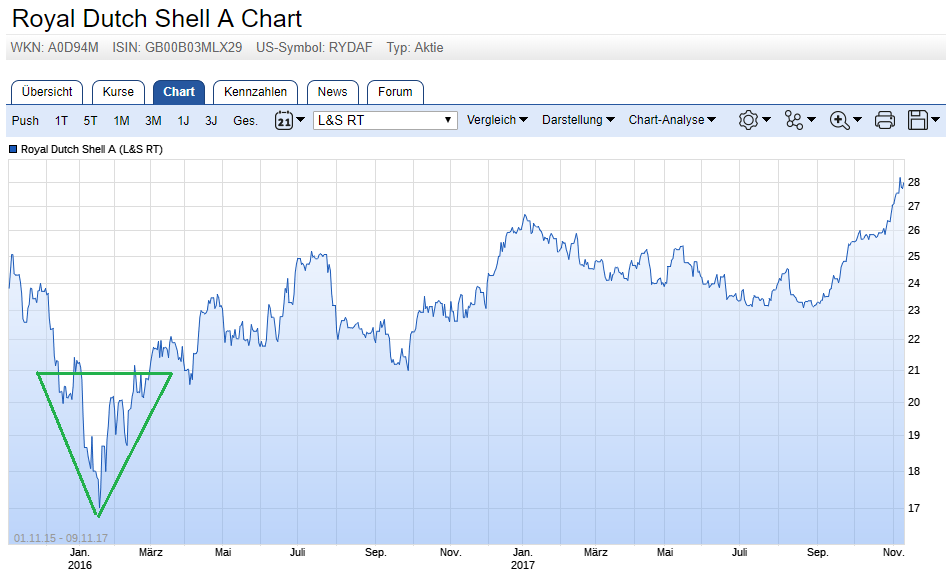
Task: Open the Kennzahlen tab
Action: [x=255, y=92]
